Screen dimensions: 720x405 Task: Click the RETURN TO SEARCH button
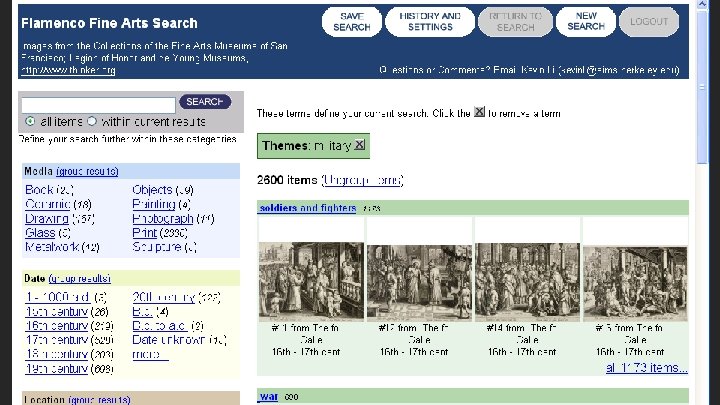click(x=515, y=22)
